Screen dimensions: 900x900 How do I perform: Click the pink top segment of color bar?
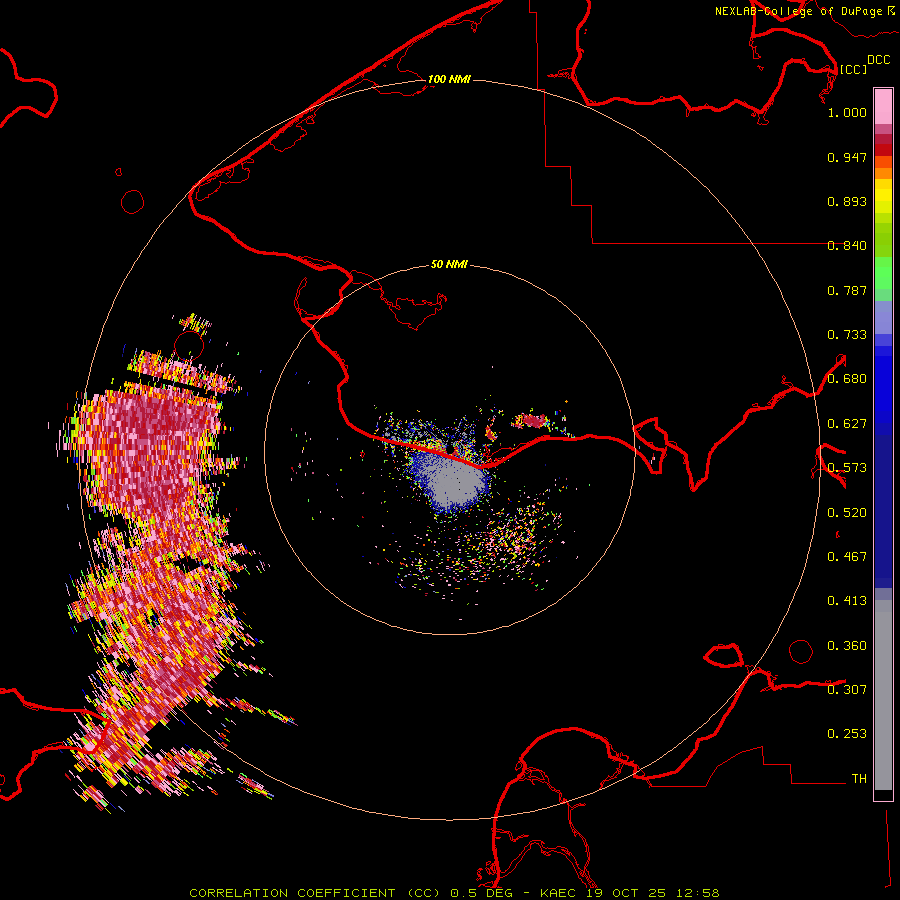click(883, 107)
